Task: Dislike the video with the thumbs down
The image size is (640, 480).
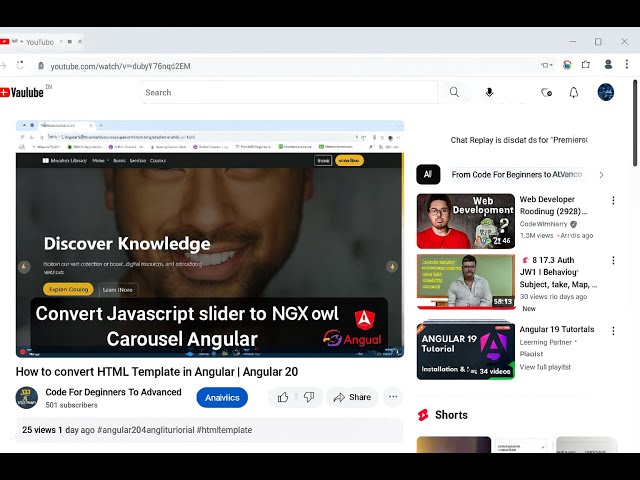Action: (309, 397)
